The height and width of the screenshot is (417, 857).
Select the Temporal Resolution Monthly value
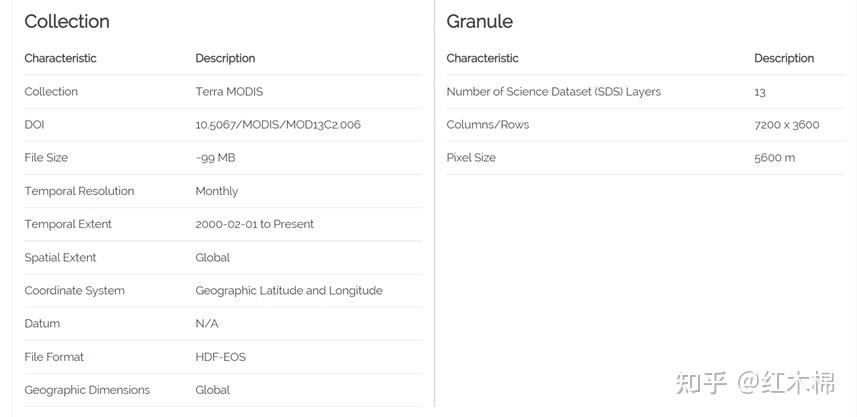[x=217, y=191]
